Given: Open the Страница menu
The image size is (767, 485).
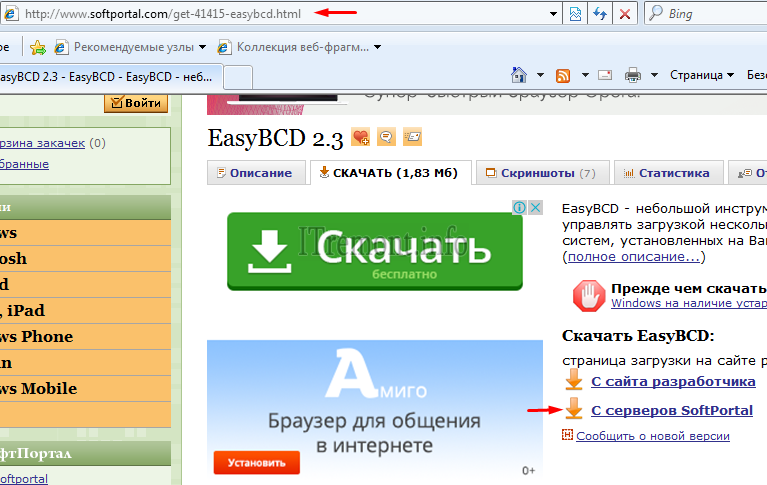Looking at the screenshot, I should [702, 75].
